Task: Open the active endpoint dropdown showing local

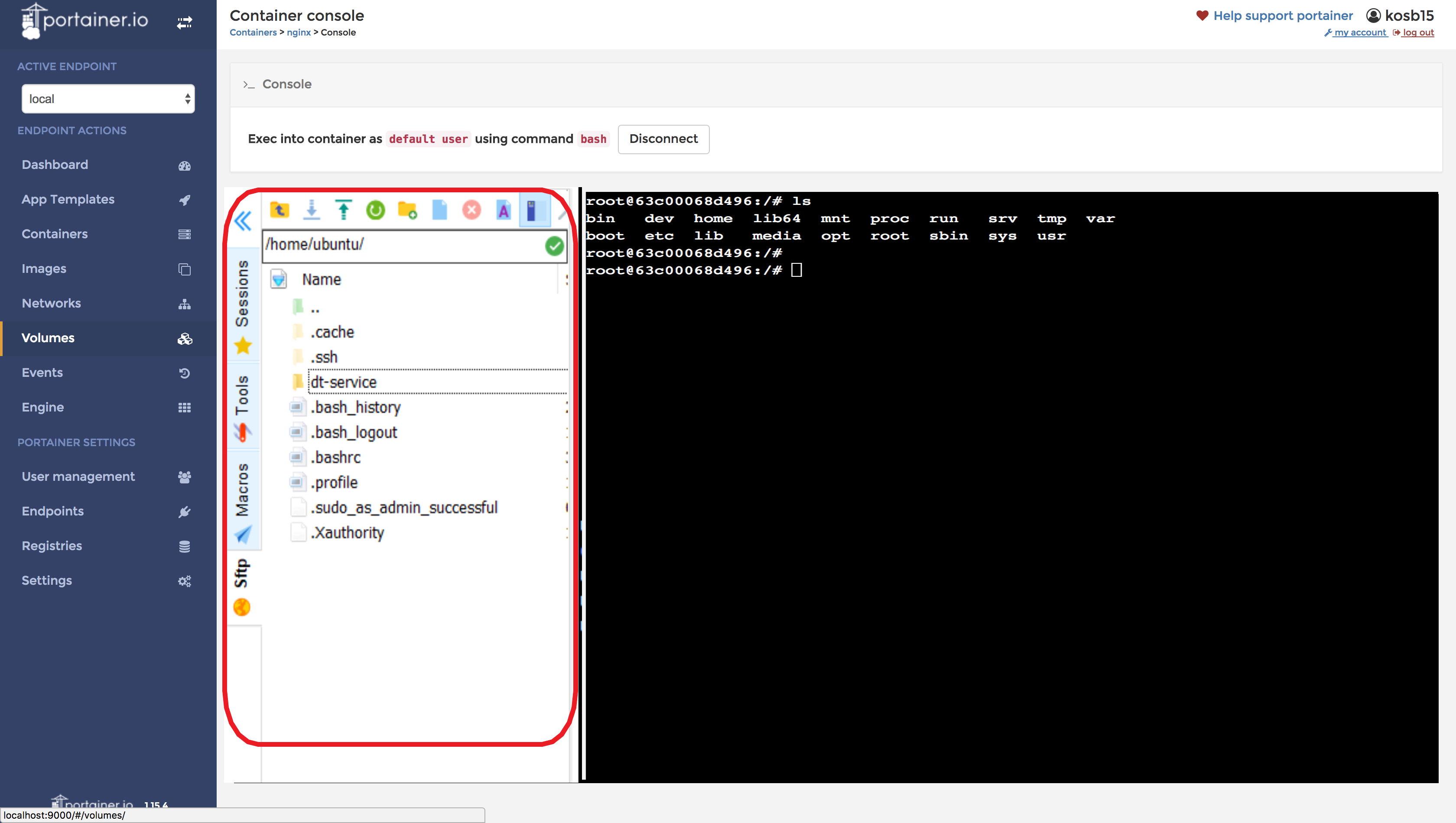Action: point(108,98)
